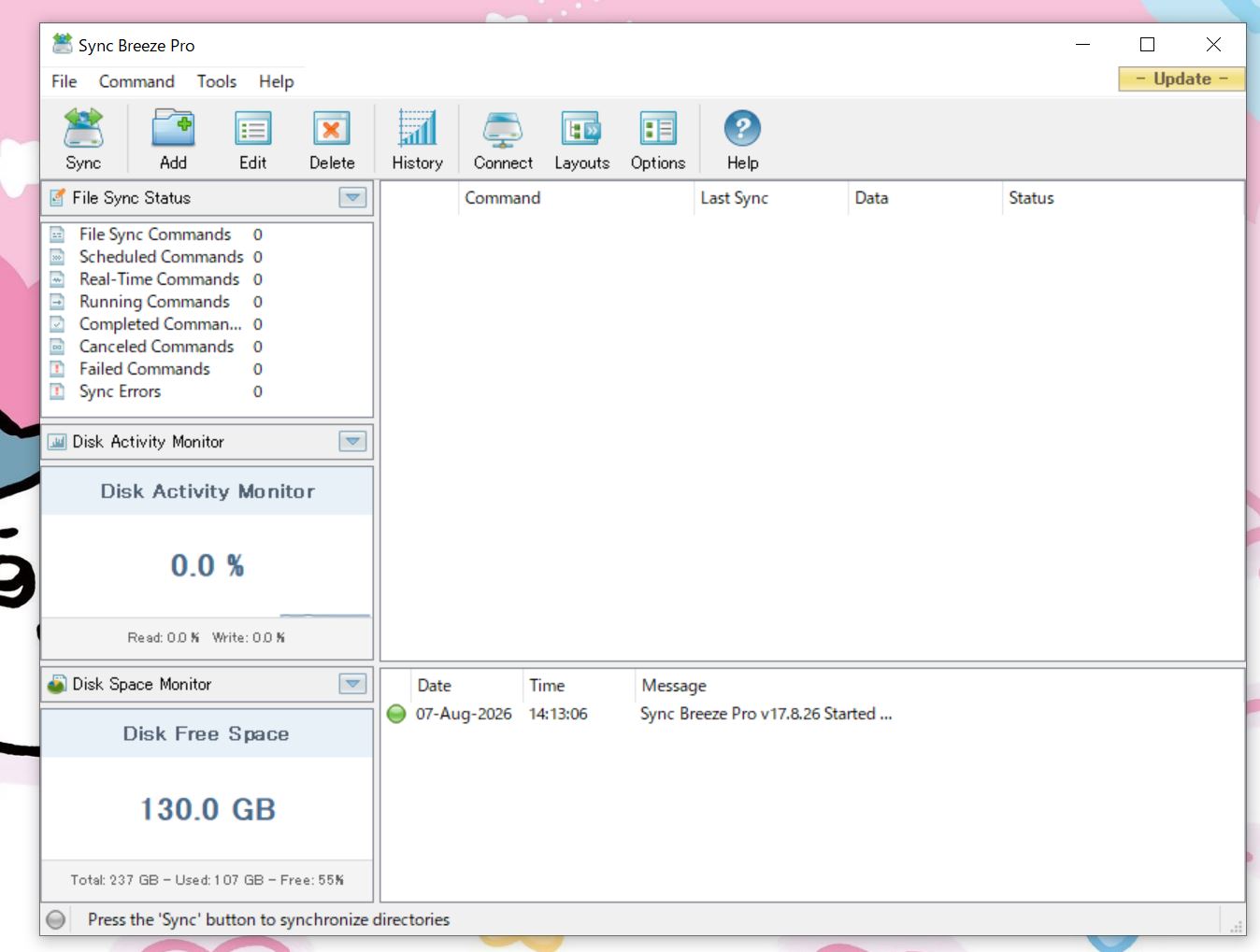1260x952 pixels.
Task: Click the Canceled Commands row icon
Action: pos(57,347)
